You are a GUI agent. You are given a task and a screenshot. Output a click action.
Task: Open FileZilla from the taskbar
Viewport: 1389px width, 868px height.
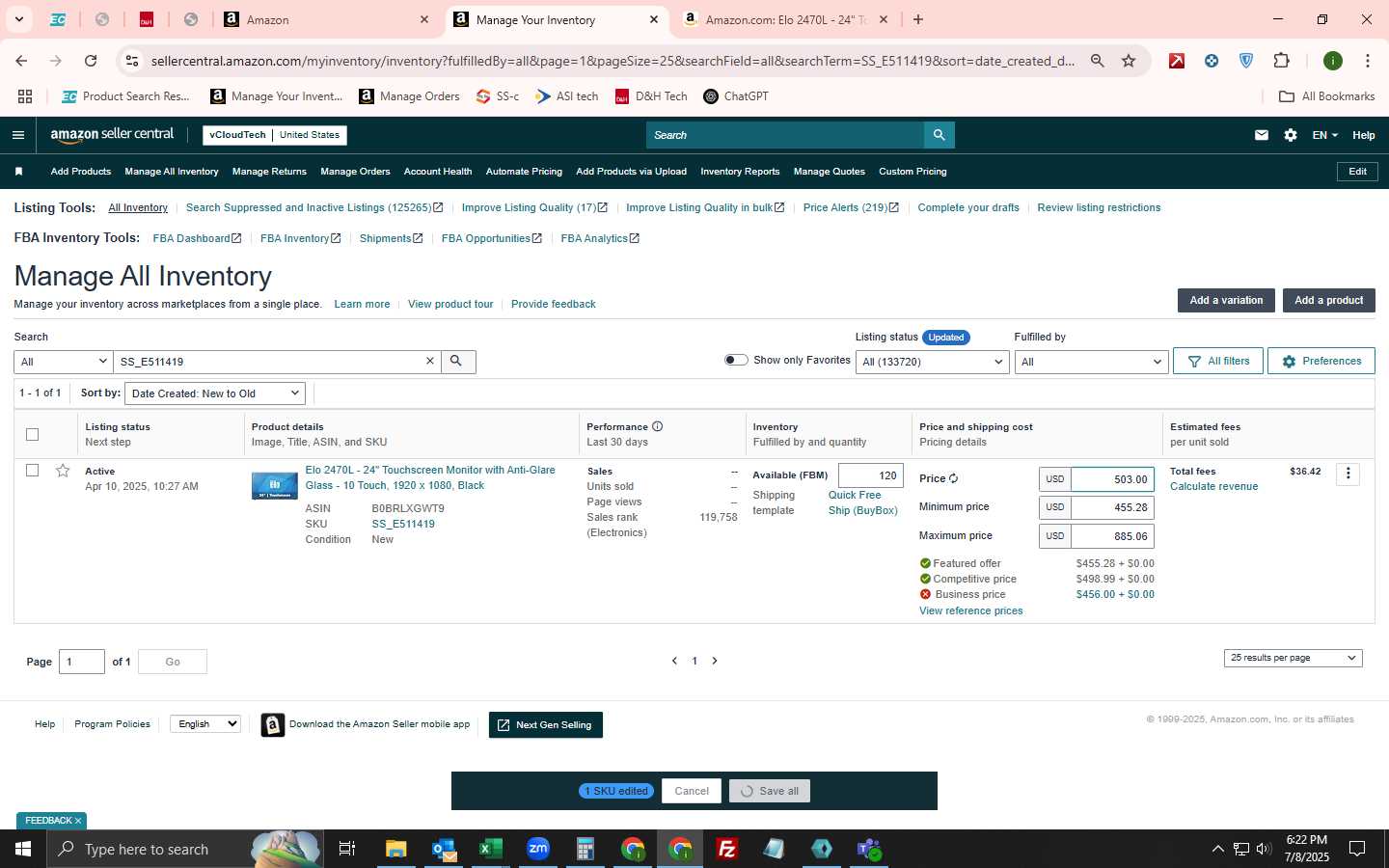pyautogui.click(x=727, y=849)
